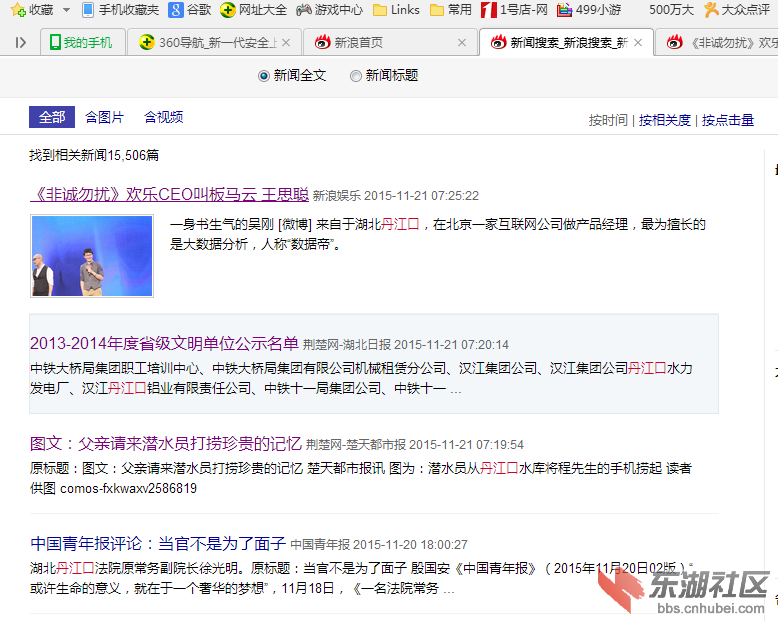The width and height of the screenshot is (778, 621).
Task: Open 手机收藏夹 bookmark
Action: 121,10
